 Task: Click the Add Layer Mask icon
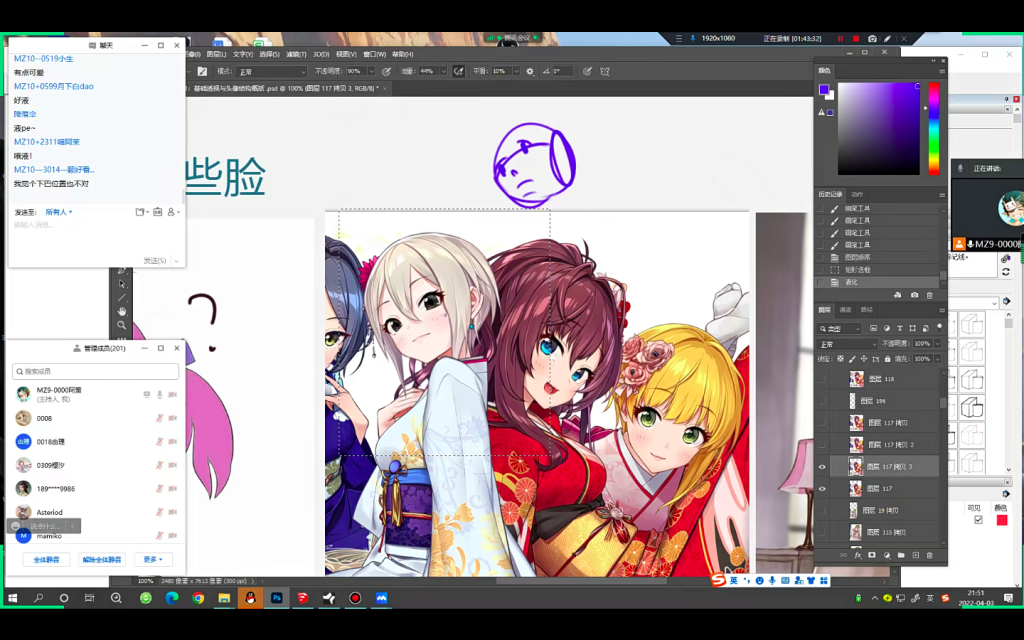(x=872, y=556)
